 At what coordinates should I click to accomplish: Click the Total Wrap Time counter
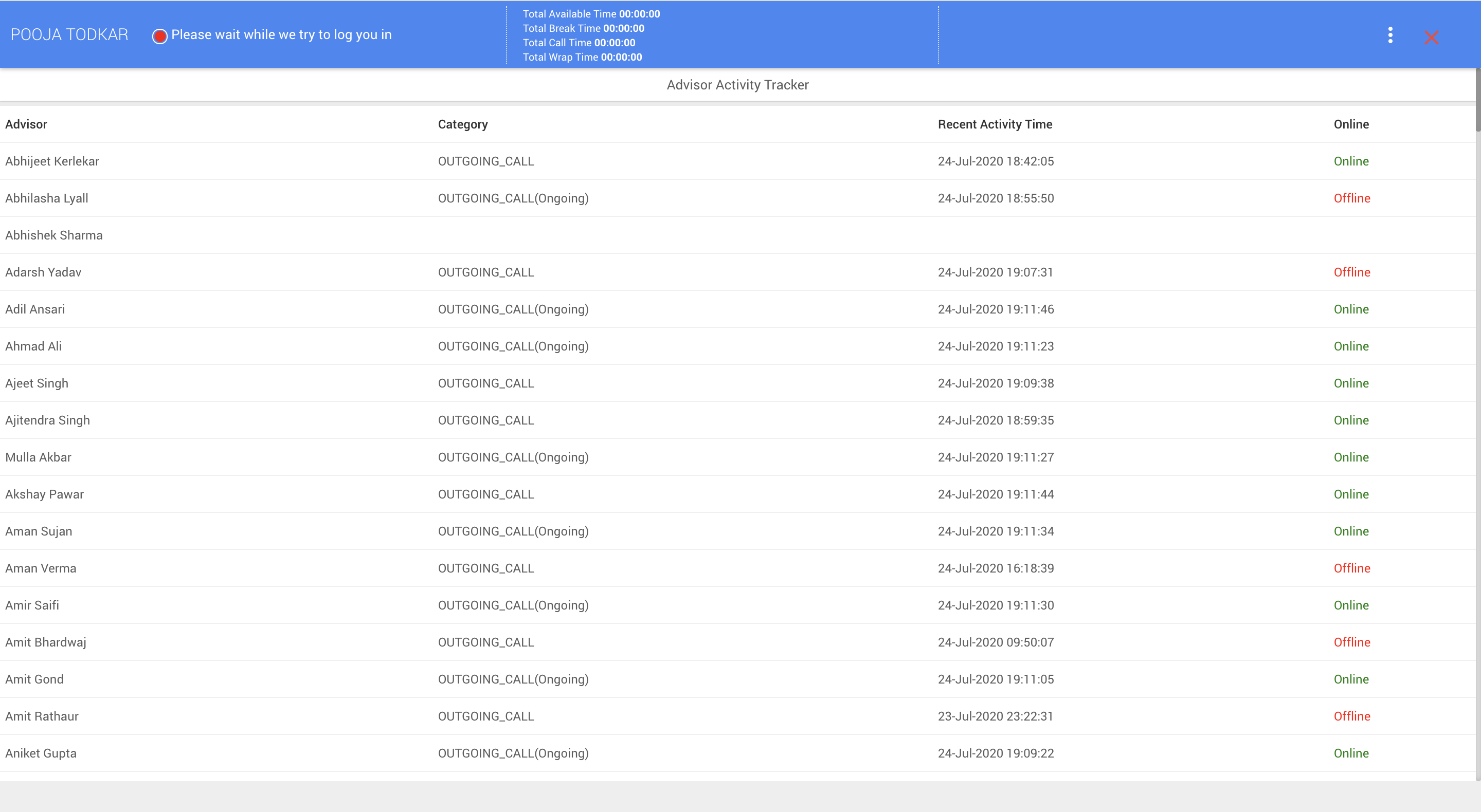pyautogui.click(x=582, y=57)
